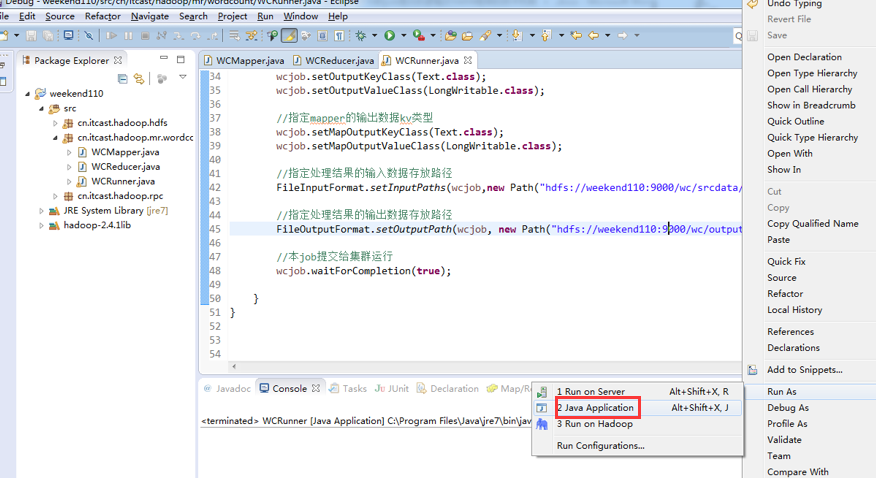Image resolution: width=876 pixels, height=478 pixels.
Task: Minimize the Package Explorer view
Action: point(164,58)
